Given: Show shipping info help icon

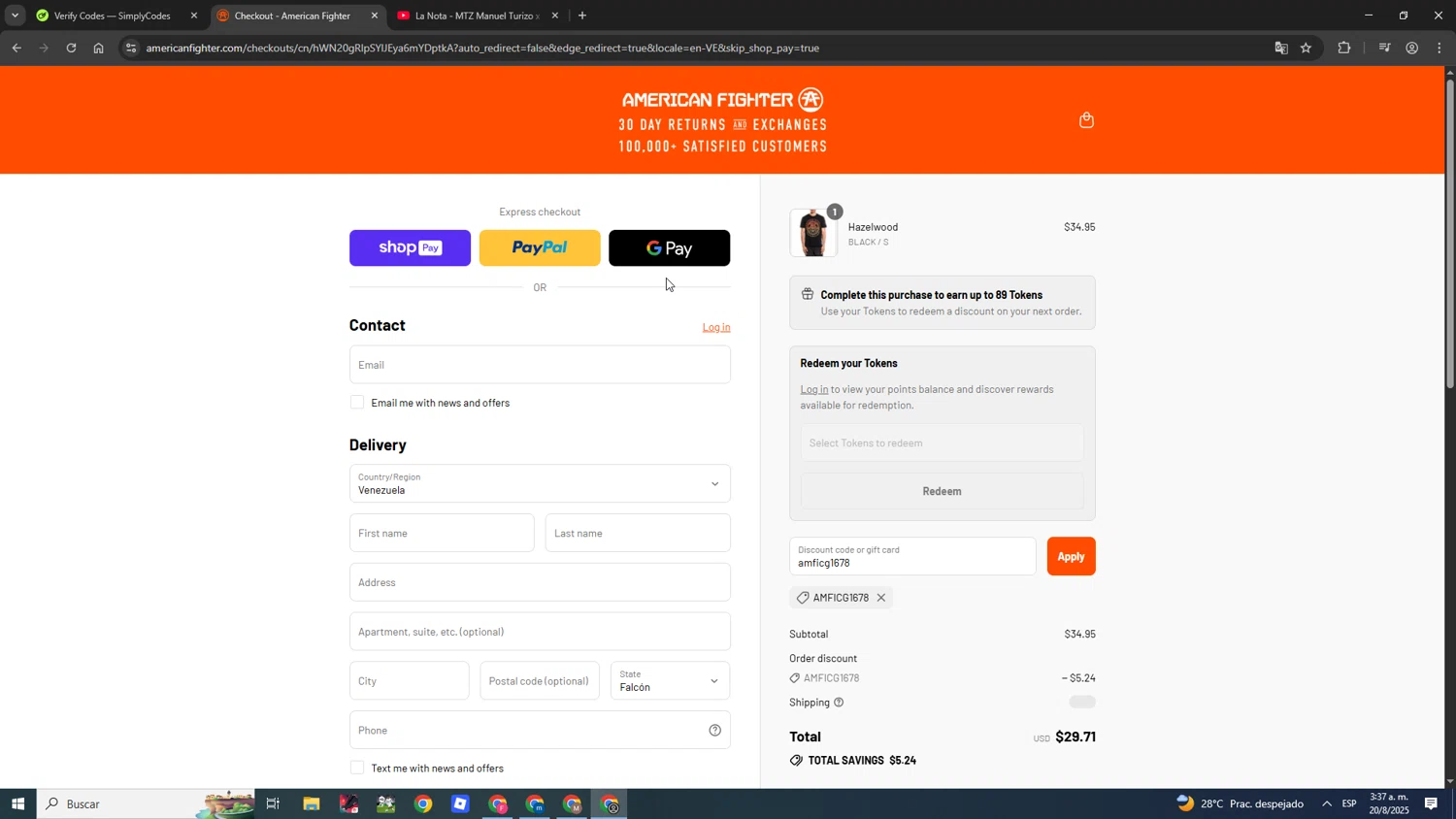Looking at the screenshot, I should pos(839,703).
